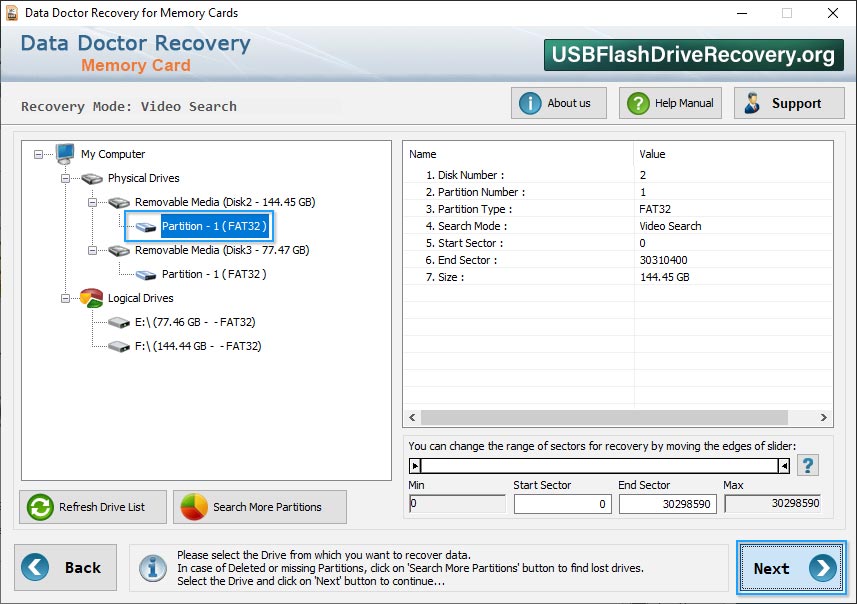The width and height of the screenshot is (857, 604).
Task: Click the "Video Search" value cell
Action: click(670, 226)
